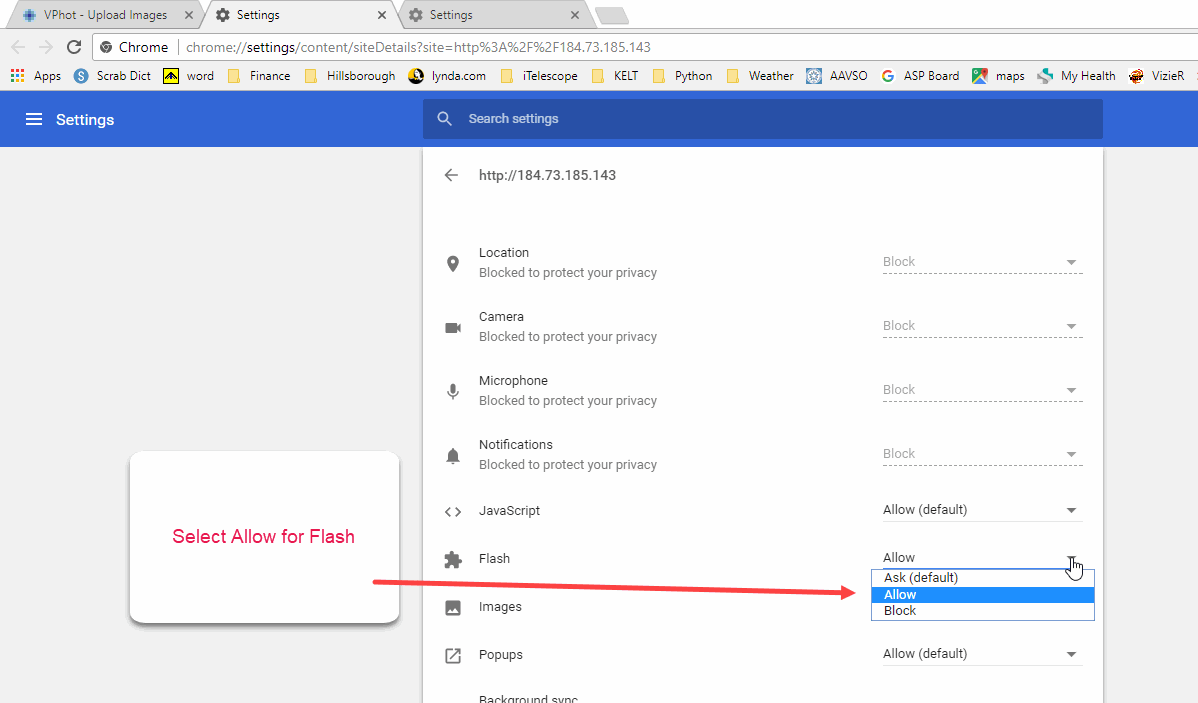Click the Flash puzzle piece icon
Screen dimensions: 1198x703
(x=453, y=559)
